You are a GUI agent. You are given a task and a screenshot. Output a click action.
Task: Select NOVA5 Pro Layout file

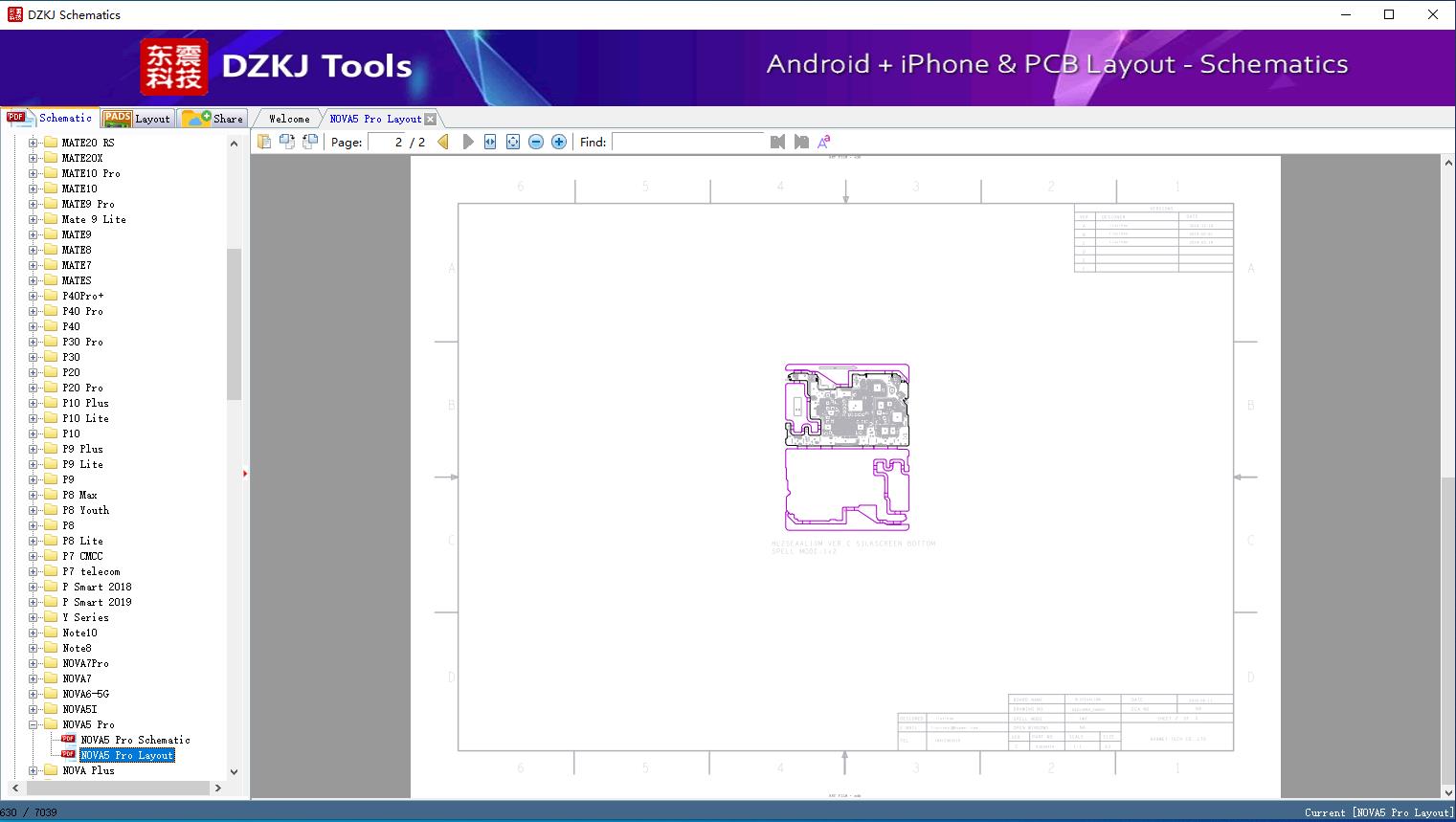[x=127, y=755]
